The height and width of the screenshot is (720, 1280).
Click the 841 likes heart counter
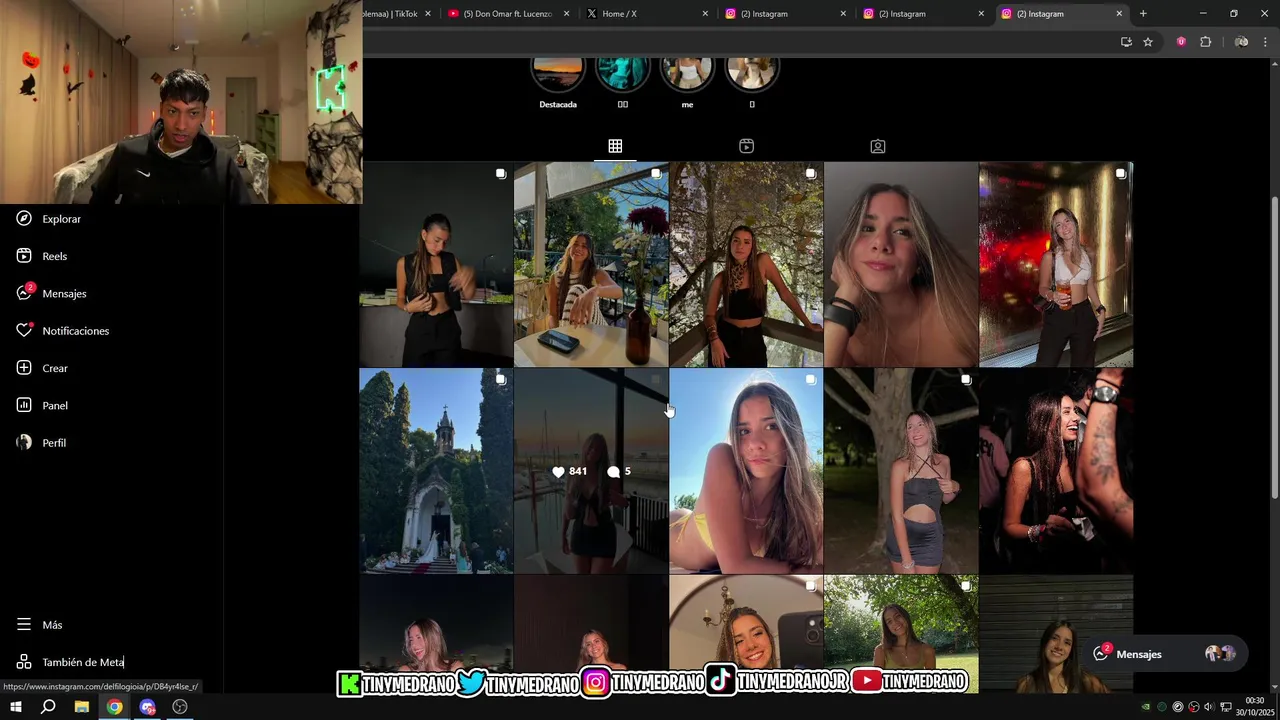click(570, 471)
